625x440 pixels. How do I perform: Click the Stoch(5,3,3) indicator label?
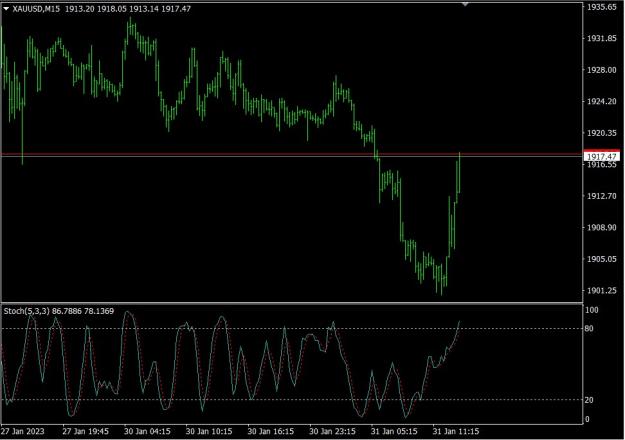pyautogui.click(x=27, y=311)
